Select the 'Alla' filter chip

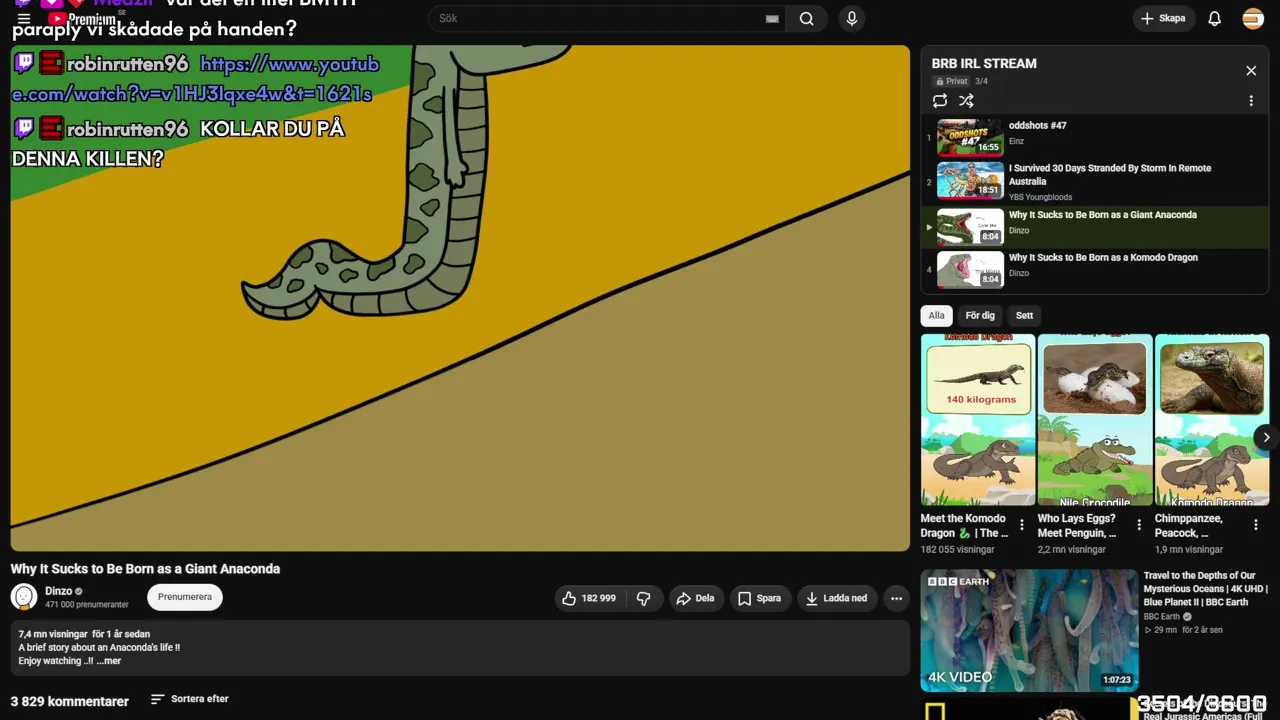click(936, 316)
